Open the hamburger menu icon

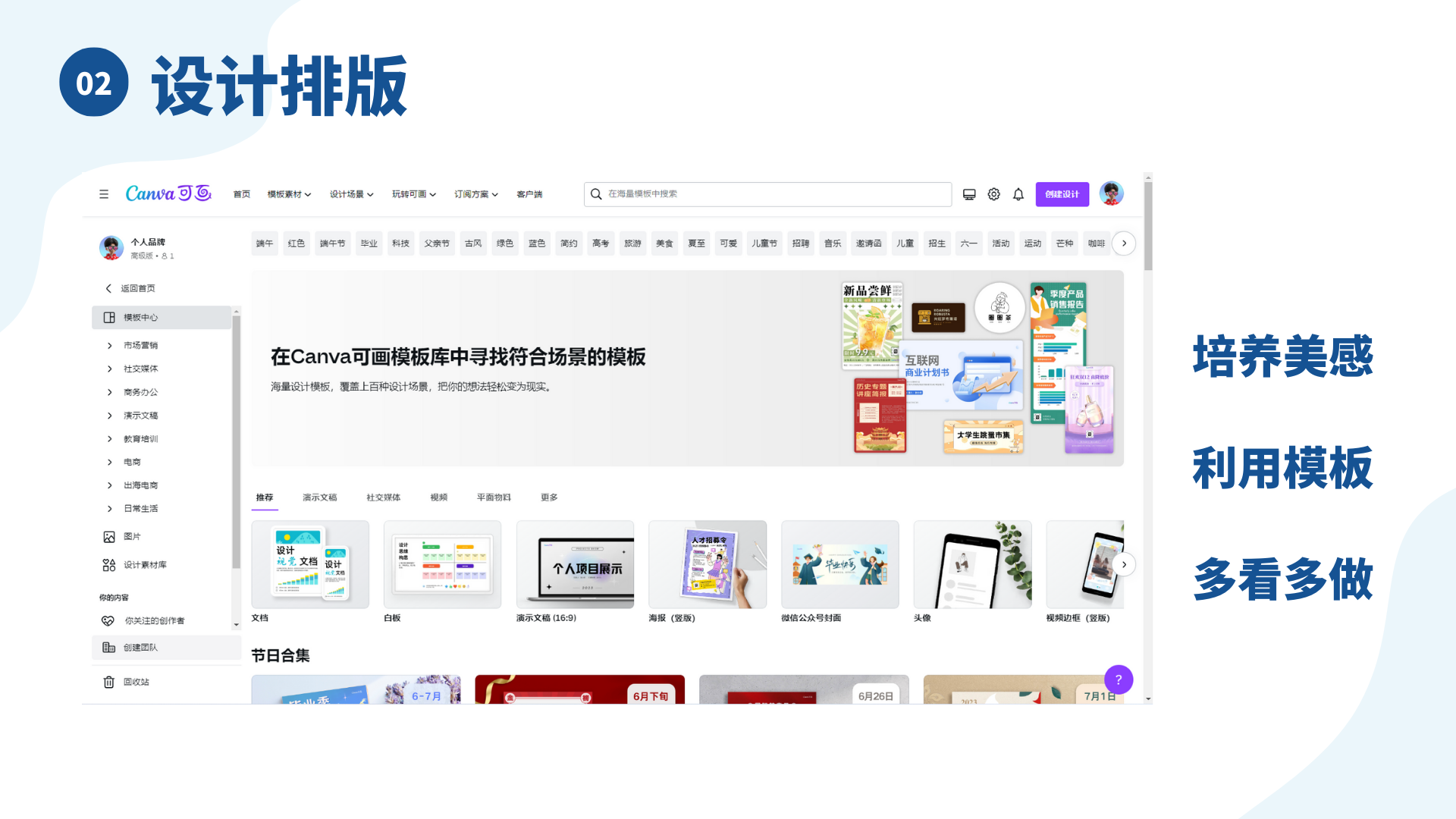point(104,194)
